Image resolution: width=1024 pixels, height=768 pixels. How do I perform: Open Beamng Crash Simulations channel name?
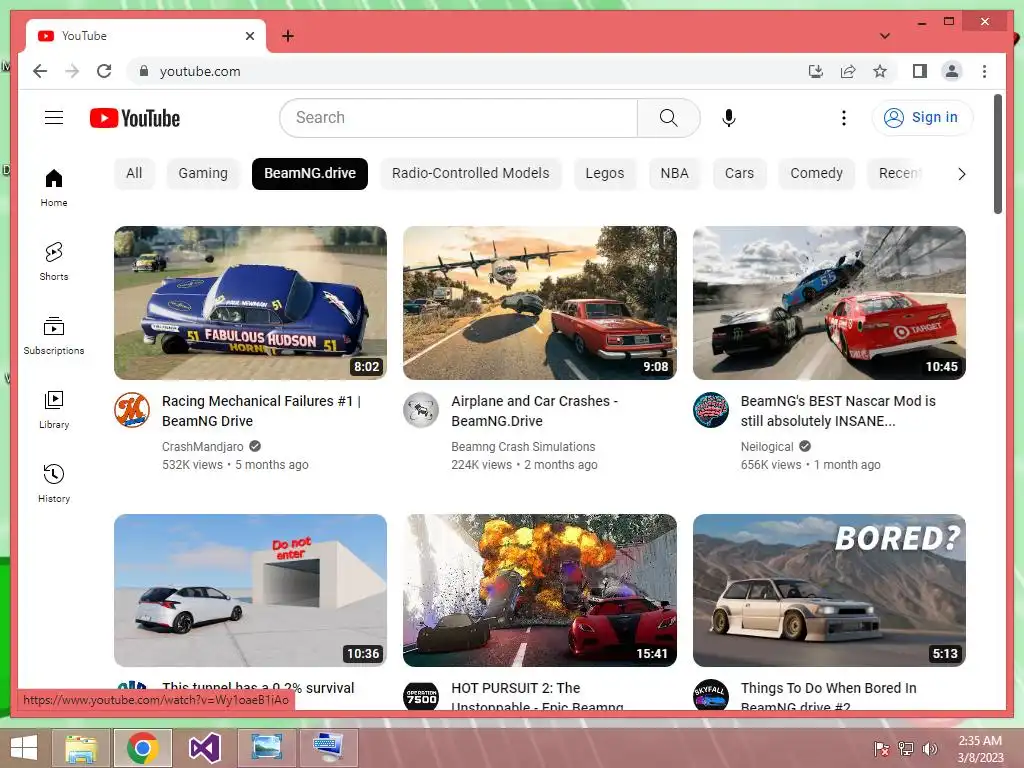(523, 447)
